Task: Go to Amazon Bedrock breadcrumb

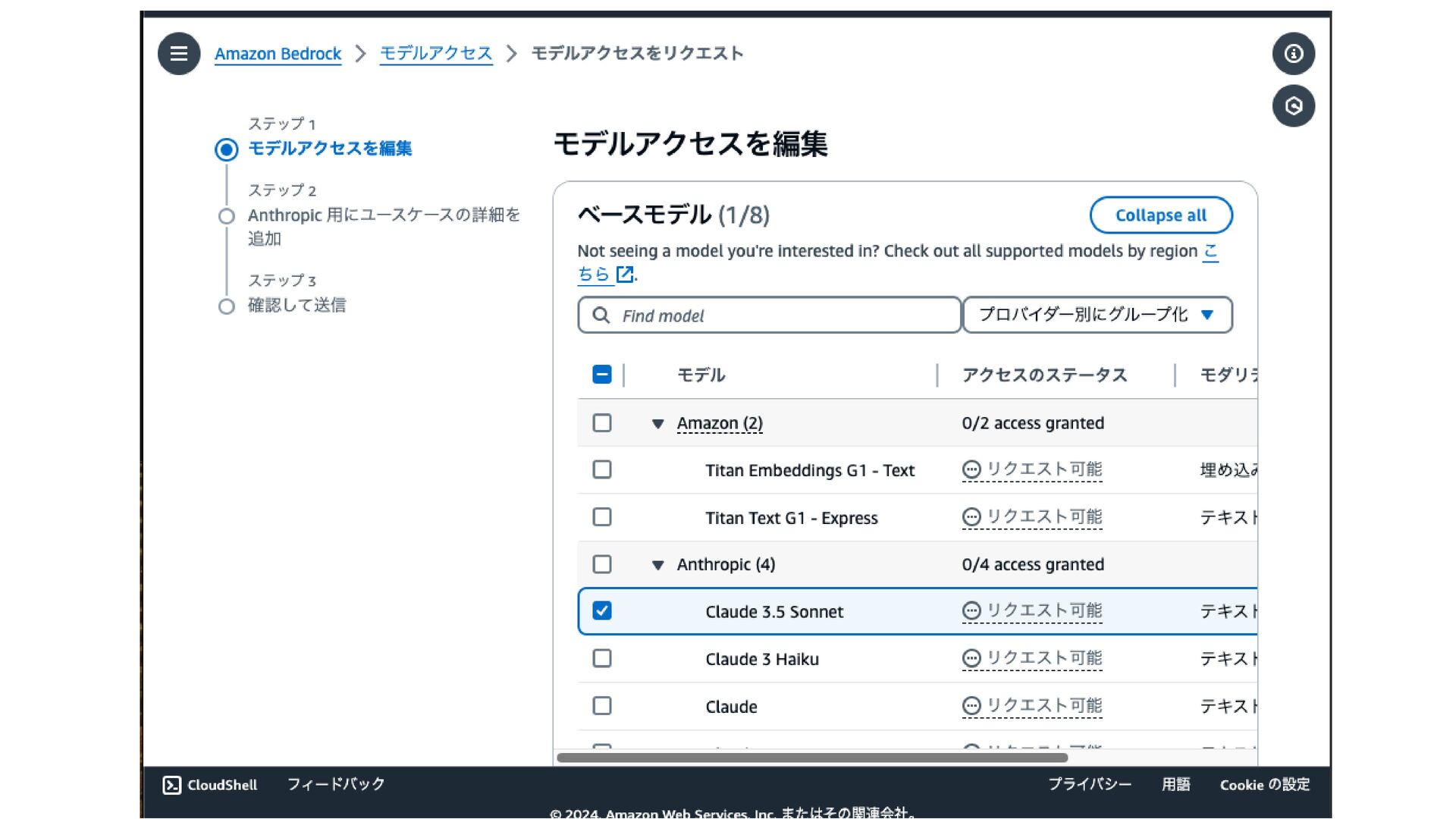Action: coord(278,54)
